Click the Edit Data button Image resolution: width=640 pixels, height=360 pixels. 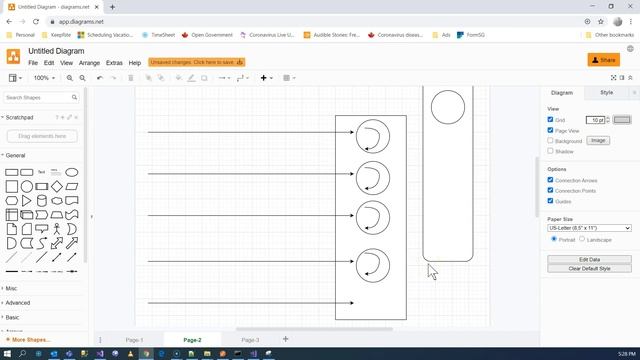[589, 259]
